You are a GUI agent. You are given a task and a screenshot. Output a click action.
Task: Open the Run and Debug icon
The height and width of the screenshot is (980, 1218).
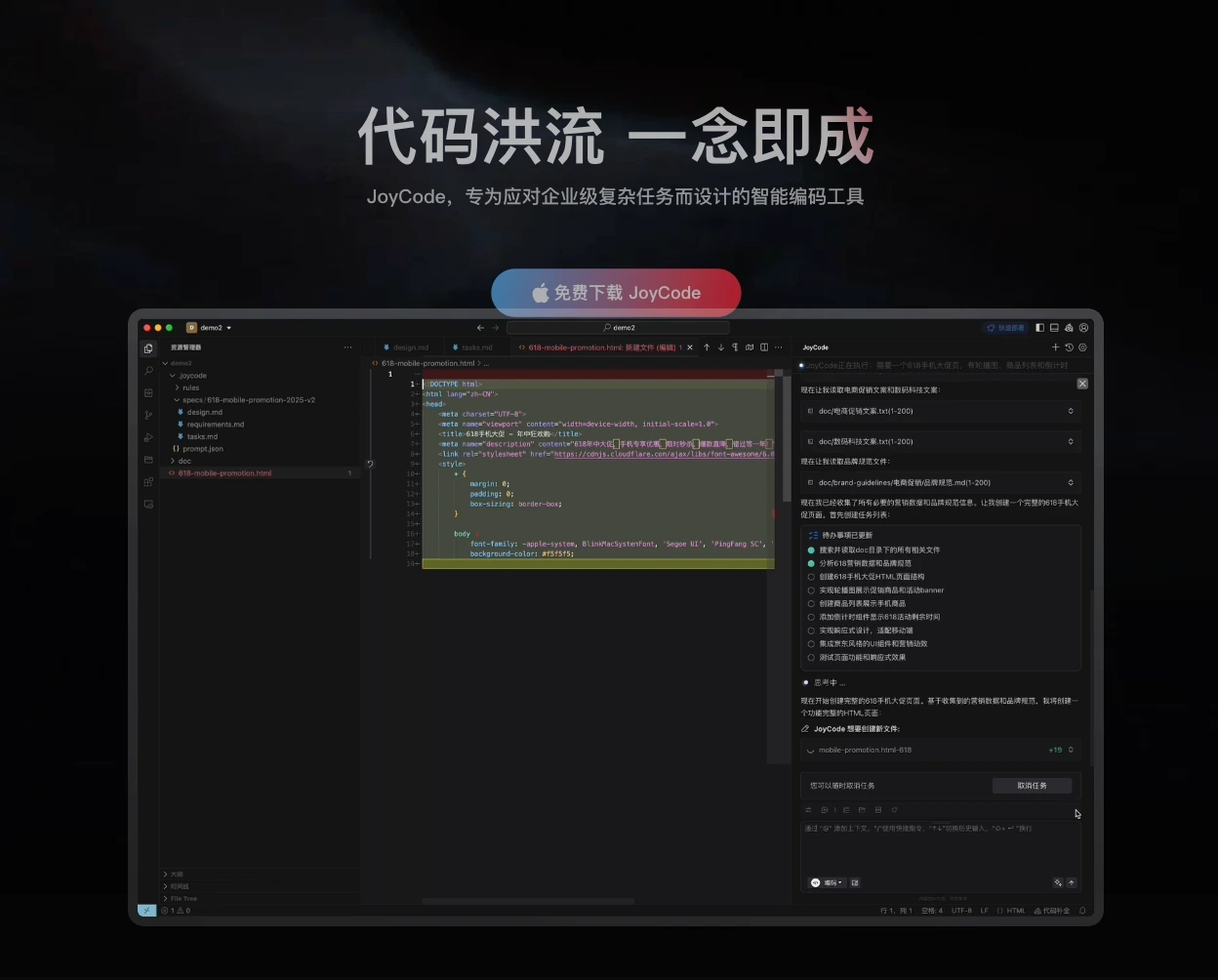pos(148,437)
